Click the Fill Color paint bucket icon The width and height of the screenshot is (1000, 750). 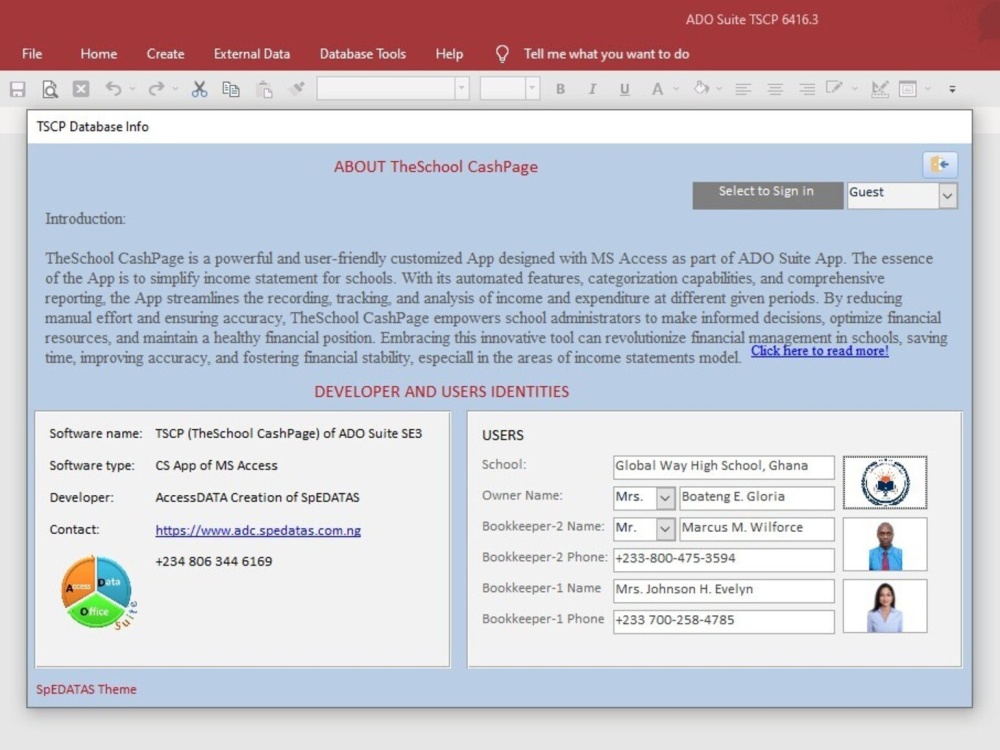tap(702, 89)
